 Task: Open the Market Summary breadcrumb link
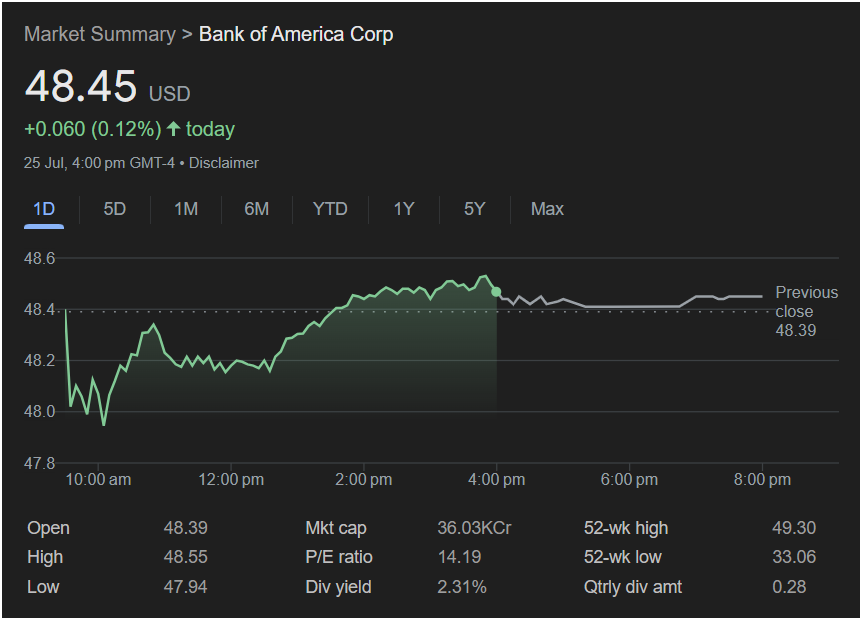point(100,34)
